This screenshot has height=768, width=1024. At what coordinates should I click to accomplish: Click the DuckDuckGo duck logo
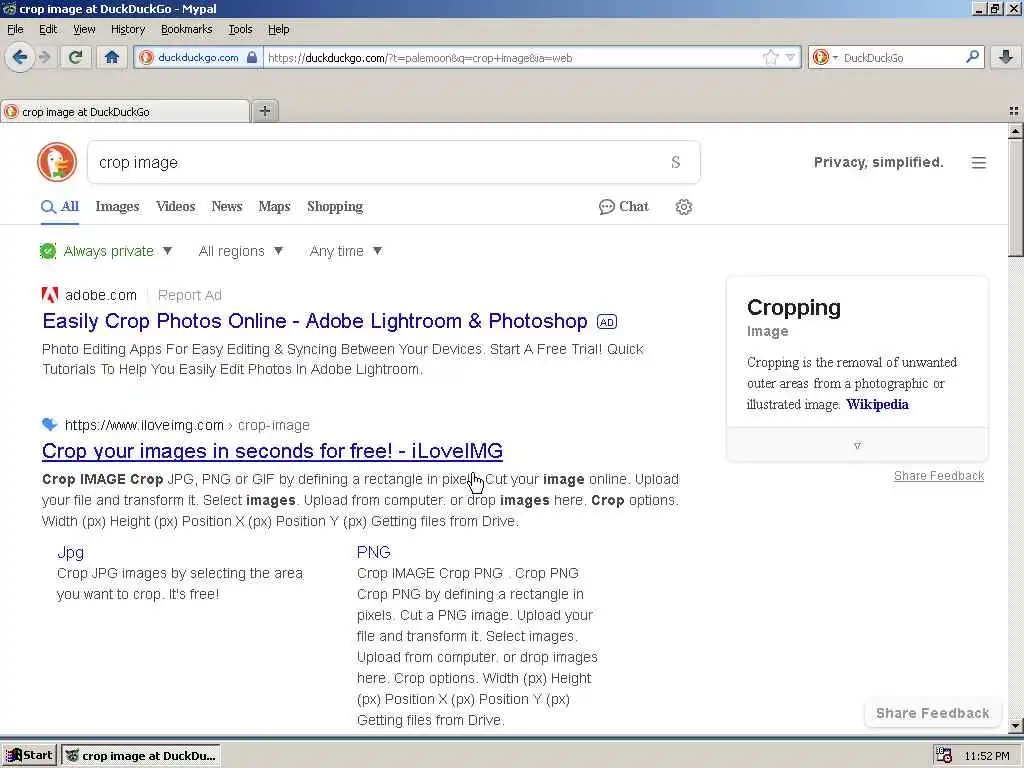pos(57,162)
